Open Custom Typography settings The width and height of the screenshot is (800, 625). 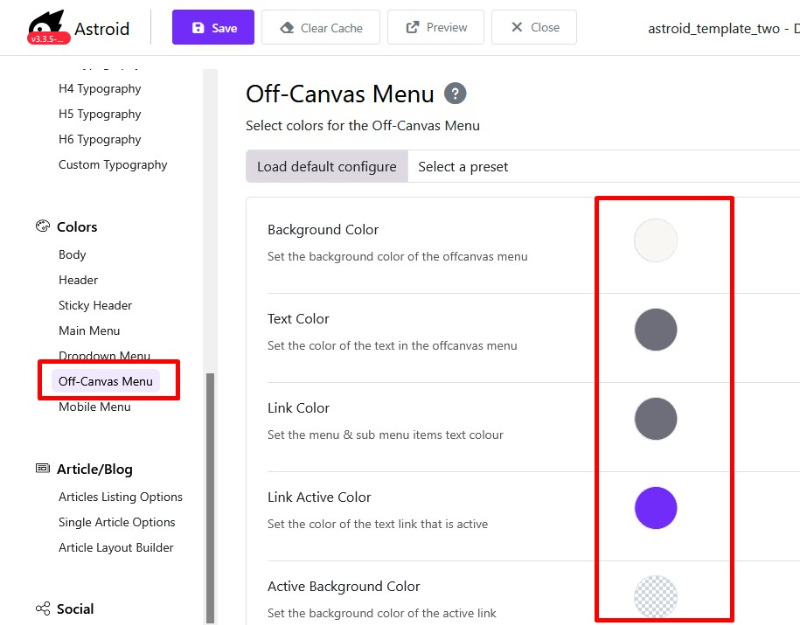113,165
